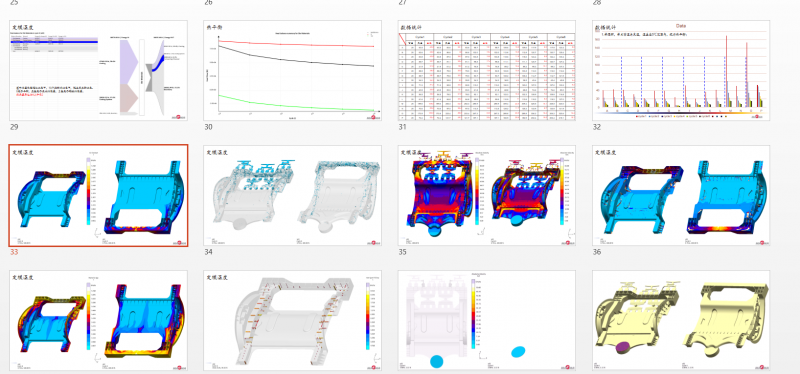800x374 pixels.
Task: Select slide 32 bar chart titled Data
Action: coord(681,70)
